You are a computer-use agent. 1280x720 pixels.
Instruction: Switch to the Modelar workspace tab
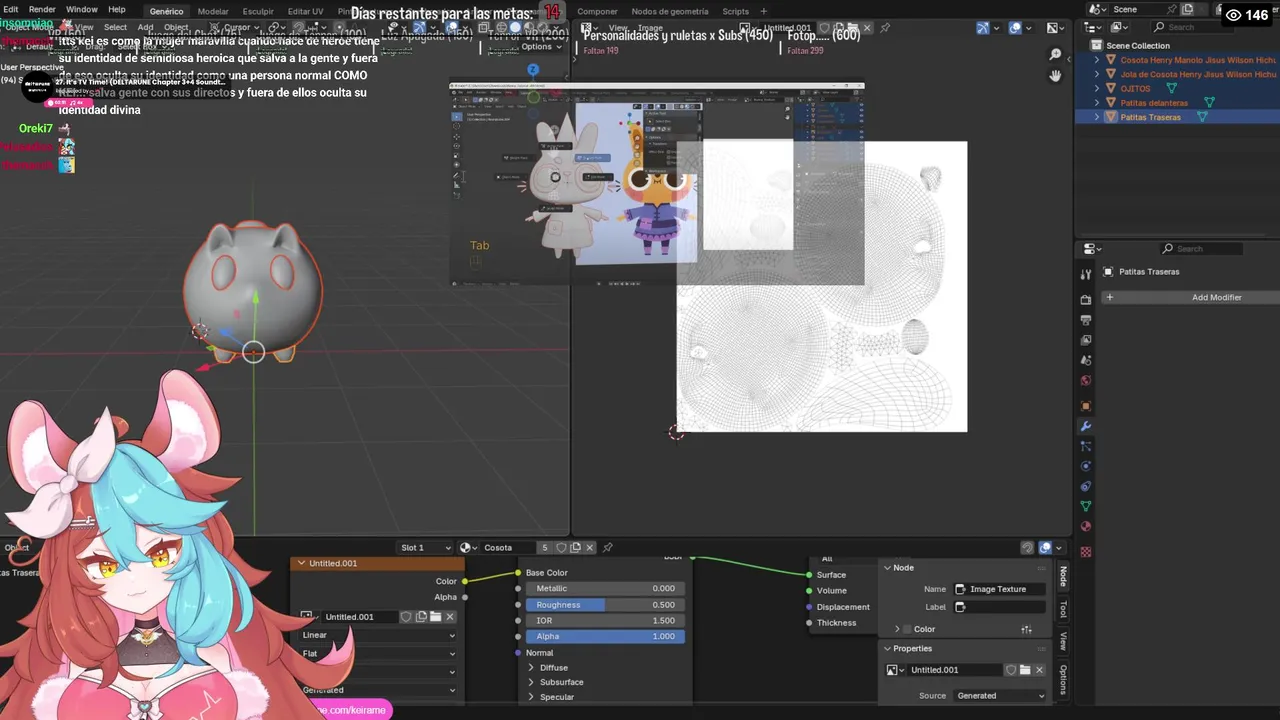coord(213,11)
